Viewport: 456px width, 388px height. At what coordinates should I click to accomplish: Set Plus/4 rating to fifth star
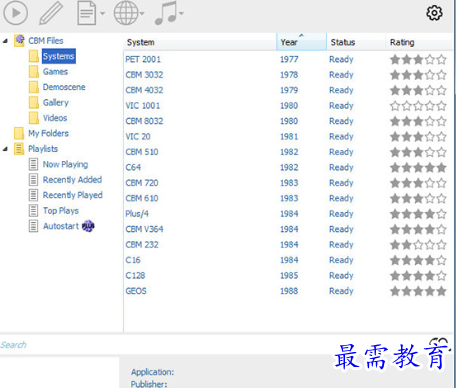point(441,214)
